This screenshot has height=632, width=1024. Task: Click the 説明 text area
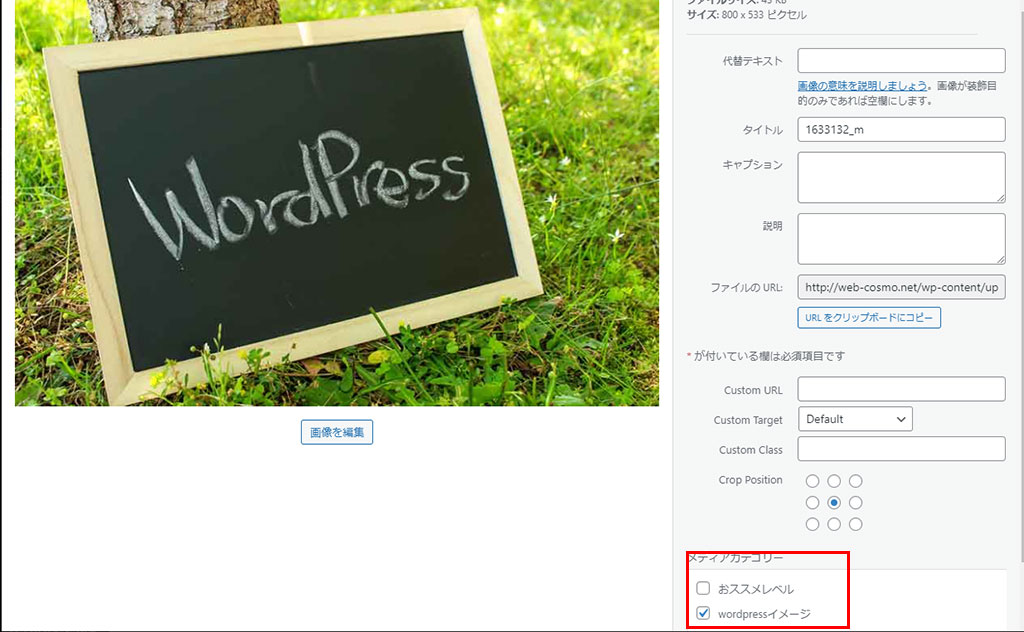coord(901,239)
